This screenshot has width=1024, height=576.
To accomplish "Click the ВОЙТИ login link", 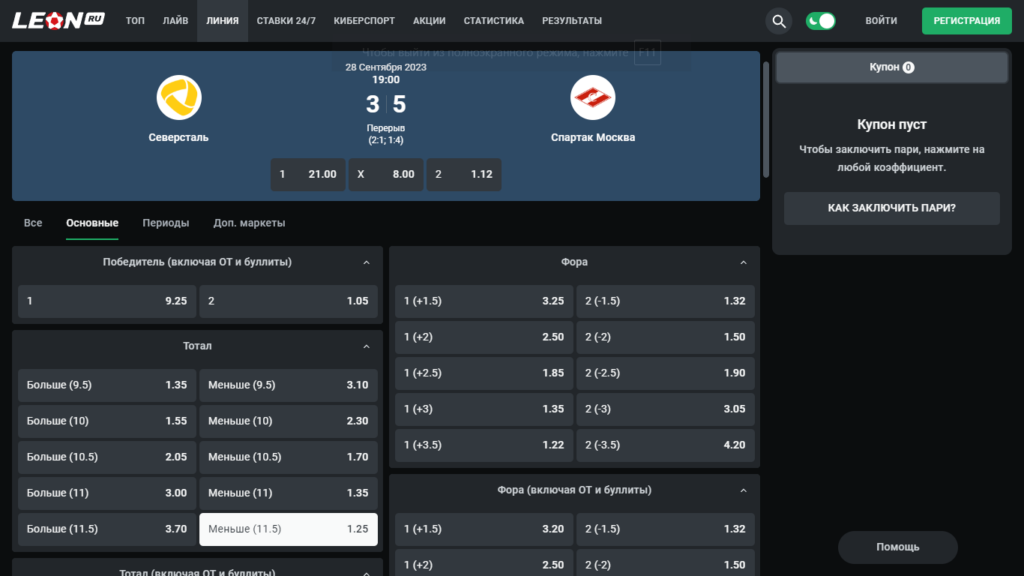I will 881,21.
